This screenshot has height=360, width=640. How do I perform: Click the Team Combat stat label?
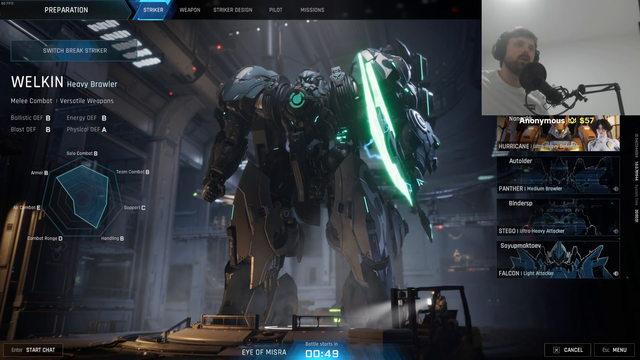[133, 172]
